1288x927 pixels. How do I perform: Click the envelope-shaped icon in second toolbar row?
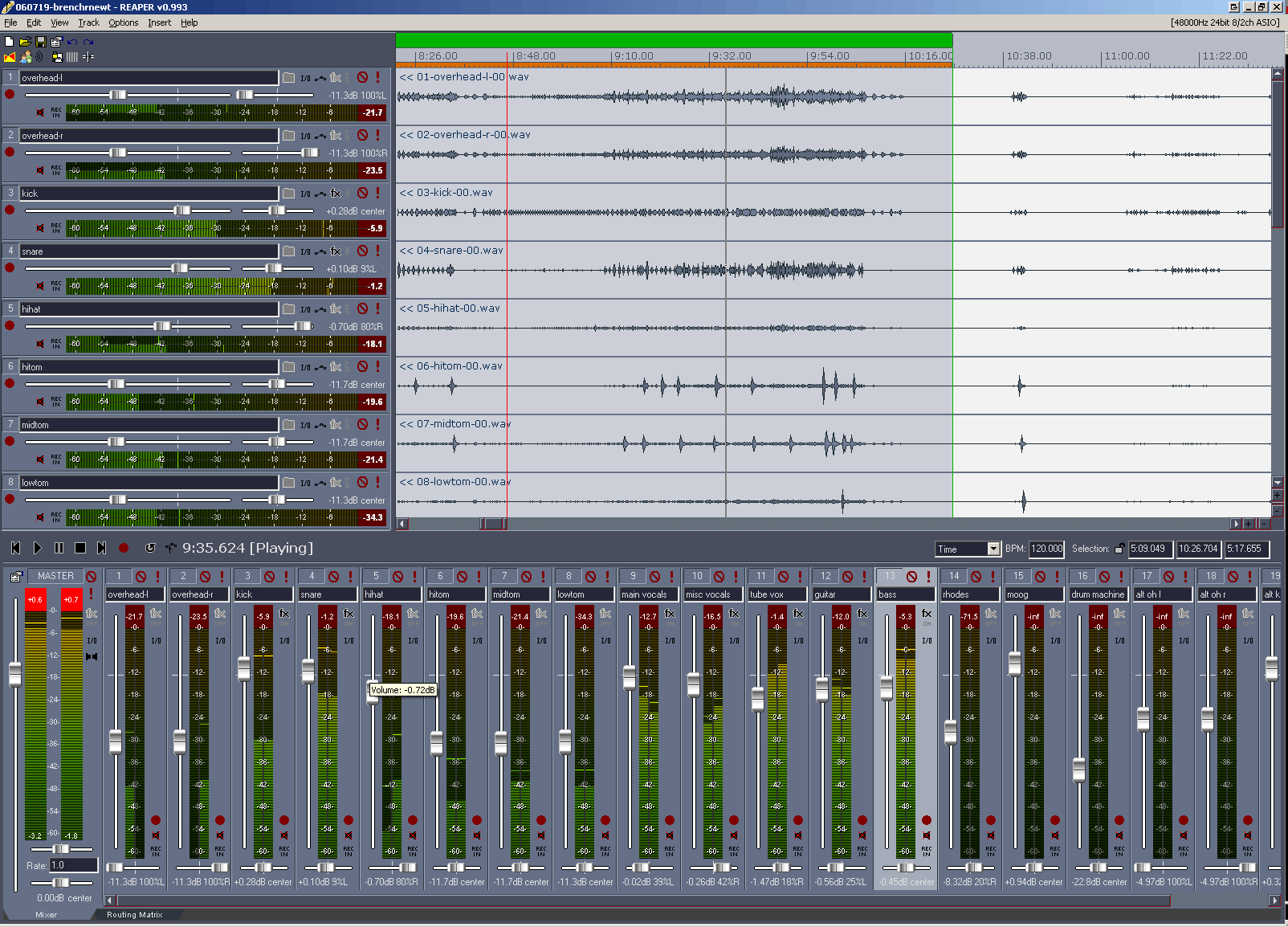pyautogui.click(x=10, y=57)
